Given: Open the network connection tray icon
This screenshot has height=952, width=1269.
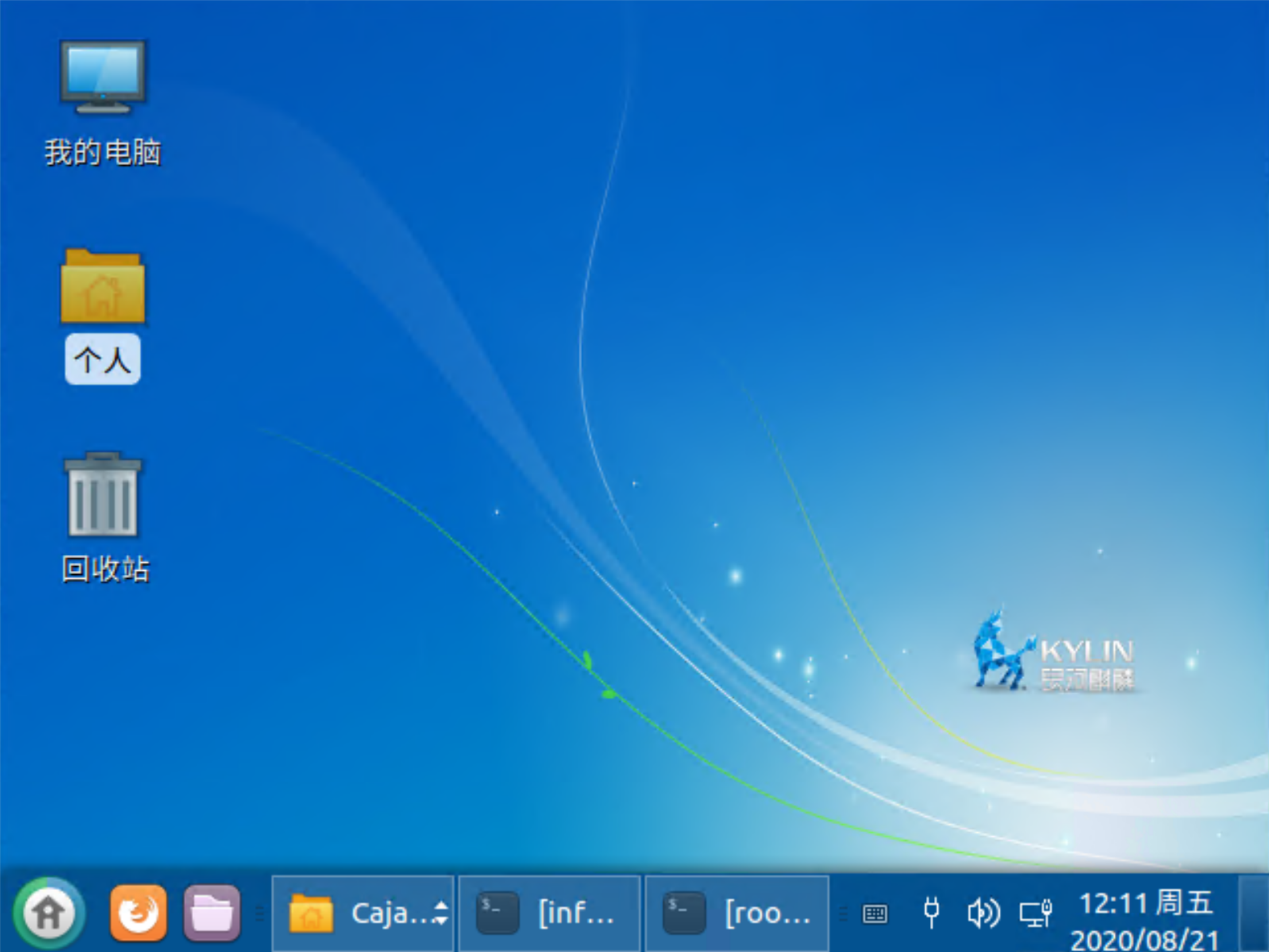Looking at the screenshot, I should [1036, 912].
